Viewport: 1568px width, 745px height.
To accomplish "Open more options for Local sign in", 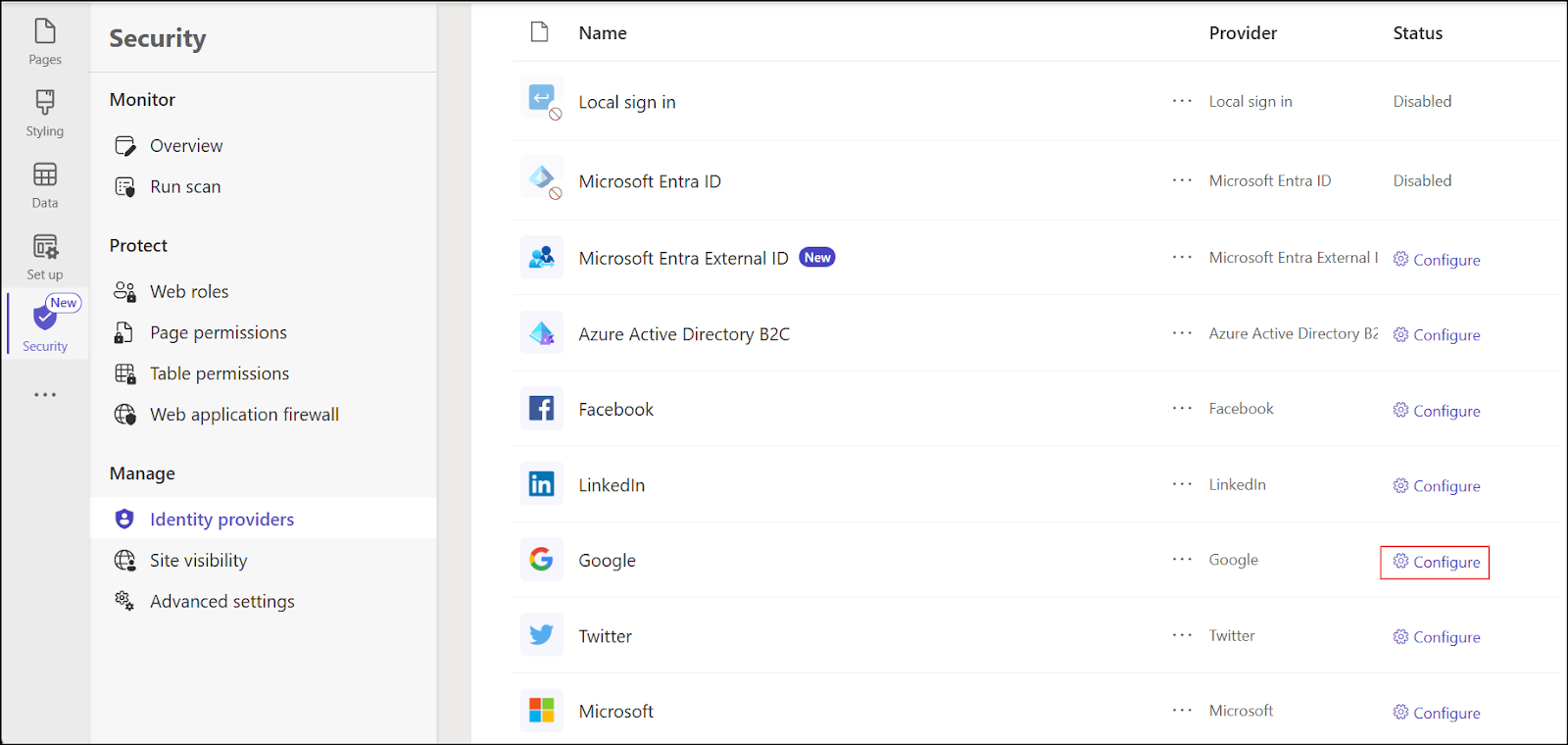I will pos(1183,101).
